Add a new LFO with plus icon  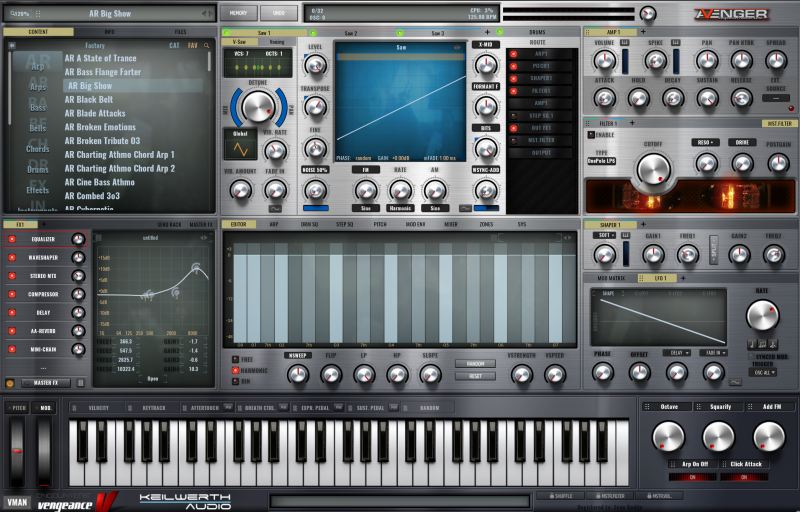[x=683, y=278]
